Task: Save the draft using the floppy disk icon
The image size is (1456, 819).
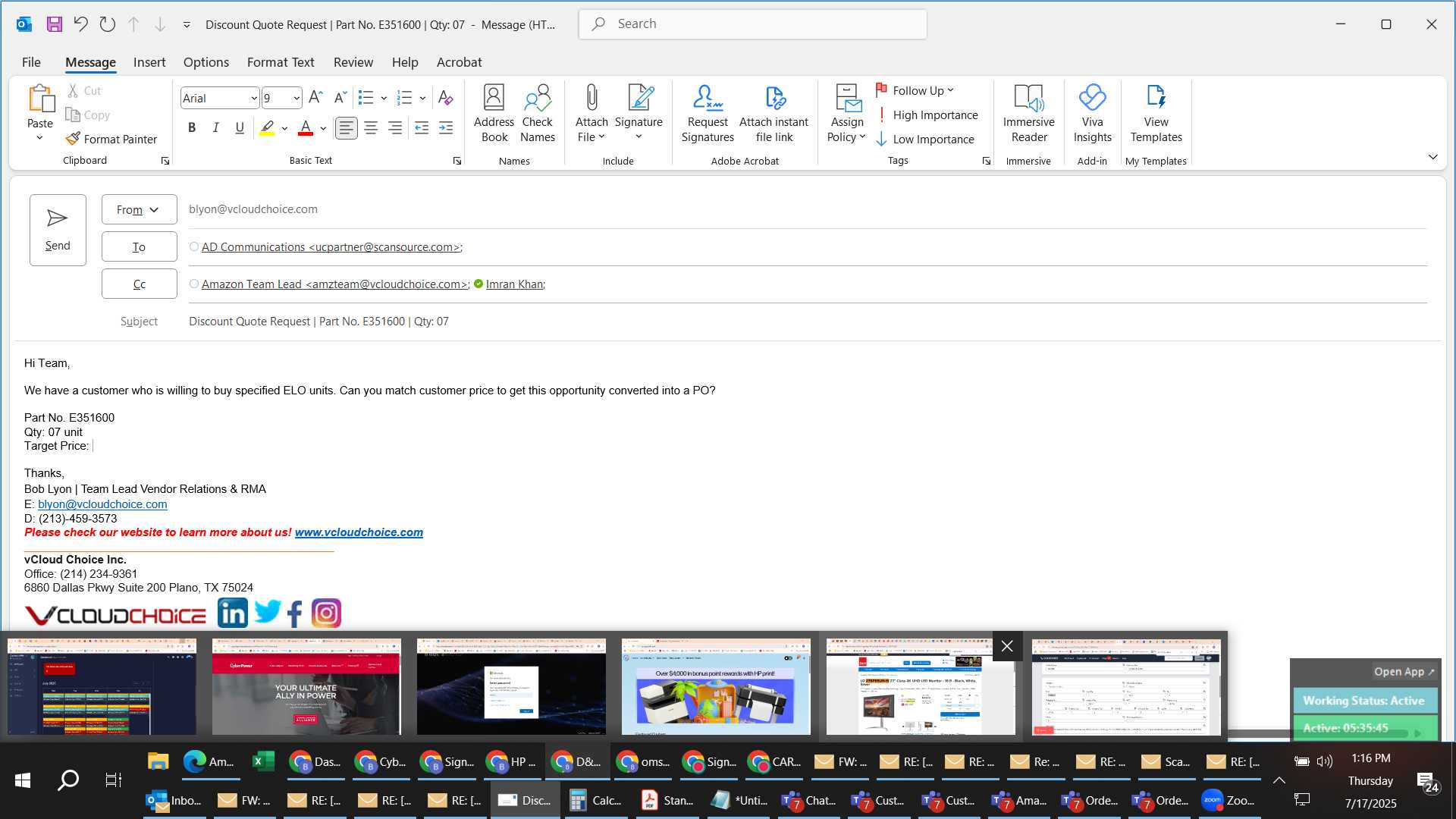Action: pyautogui.click(x=54, y=24)
